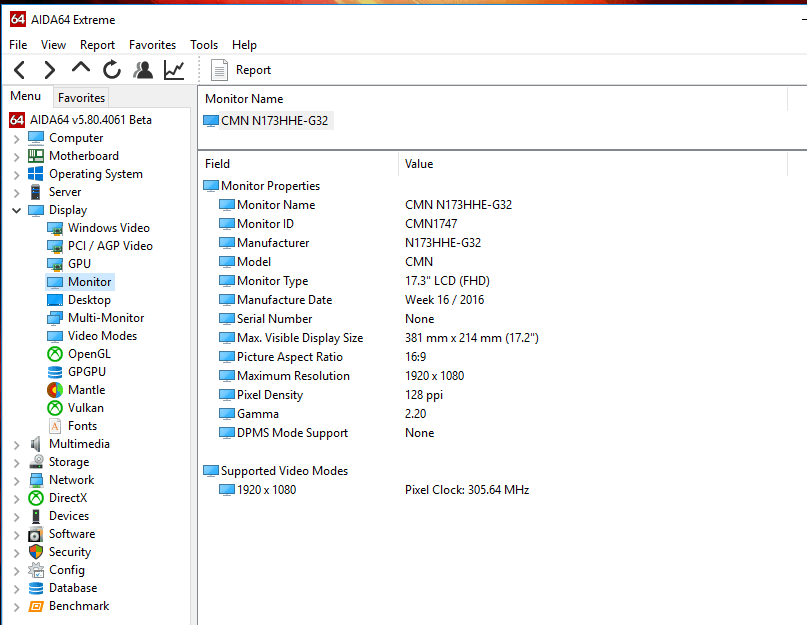Open the Report menu
The image size is (807, 625).
(97, 45)
